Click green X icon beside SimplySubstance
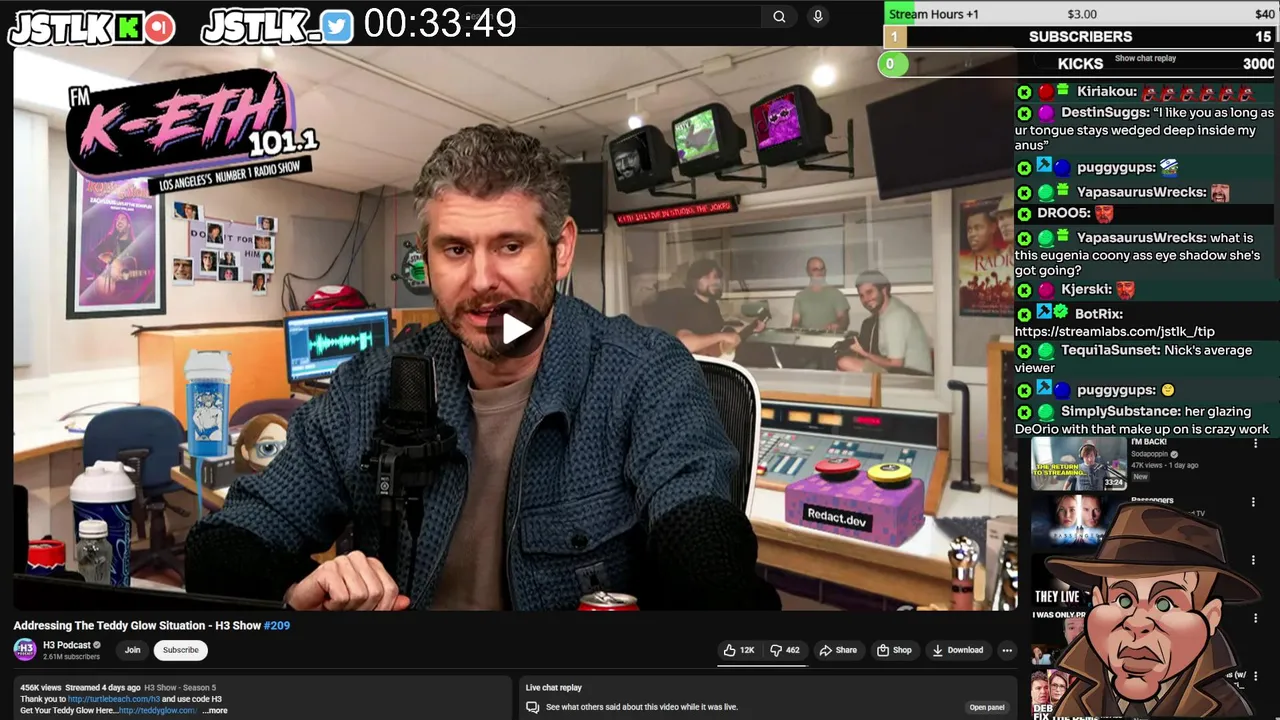 click(x=1024, y=412)
